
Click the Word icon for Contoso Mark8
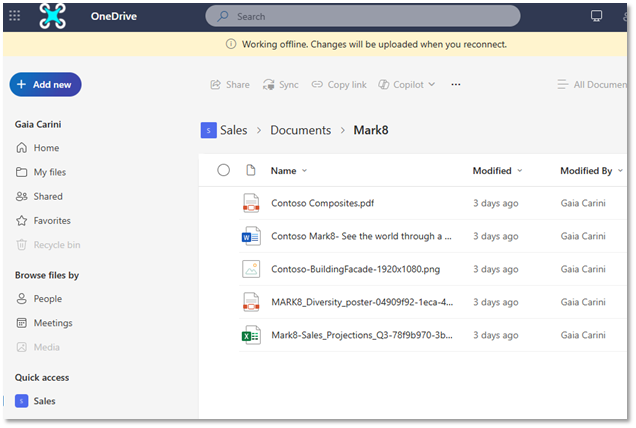coord(251,236)
